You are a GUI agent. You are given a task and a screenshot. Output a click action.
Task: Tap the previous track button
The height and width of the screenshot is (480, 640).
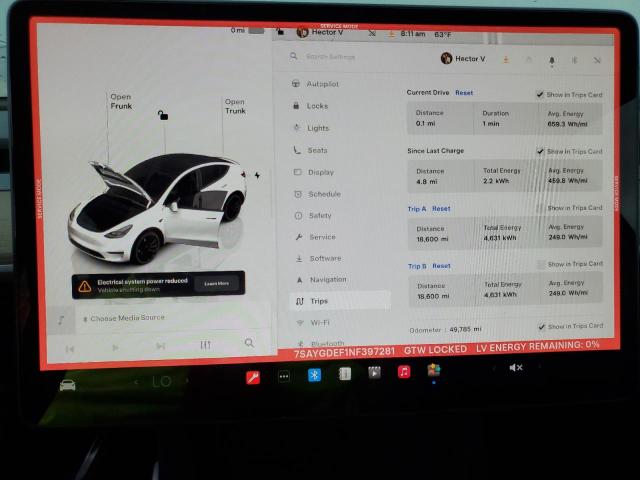pos(70,349)
